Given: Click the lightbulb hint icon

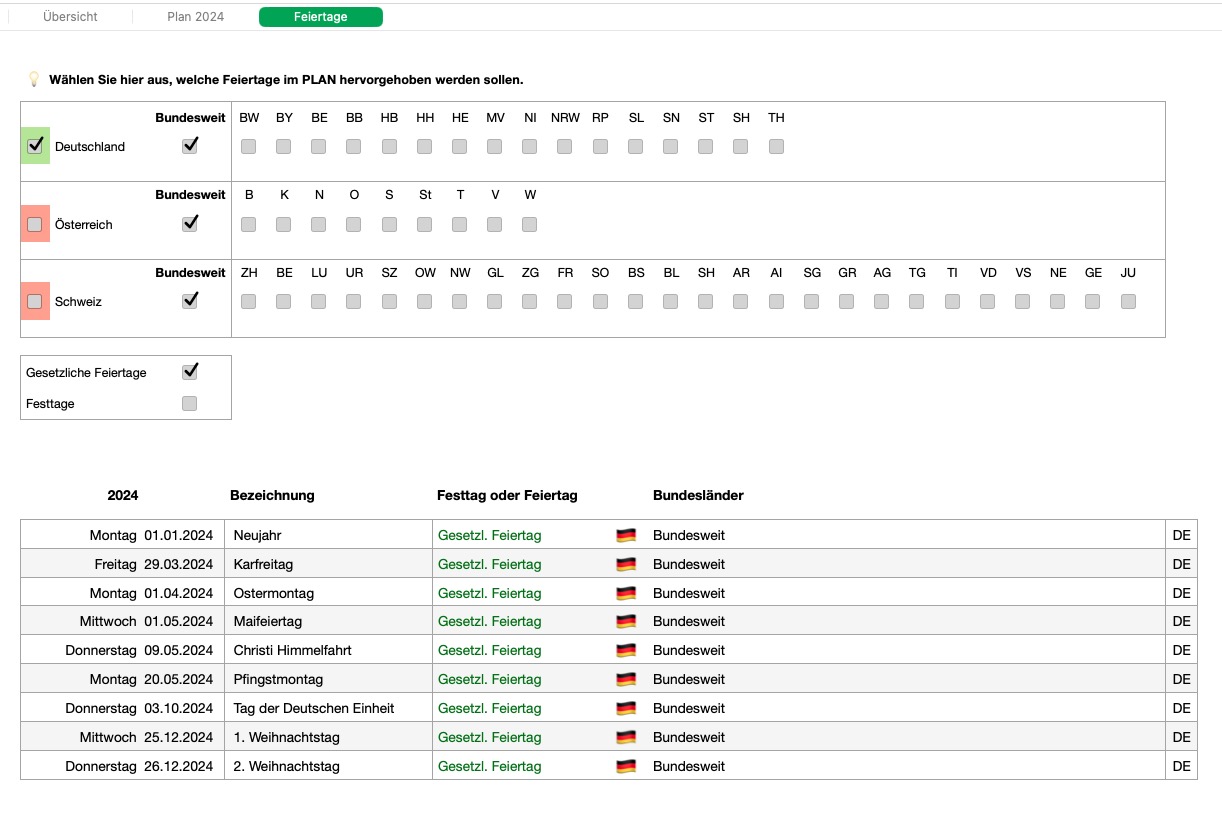Looking at the screenshot, I should (x=33, y=79).
